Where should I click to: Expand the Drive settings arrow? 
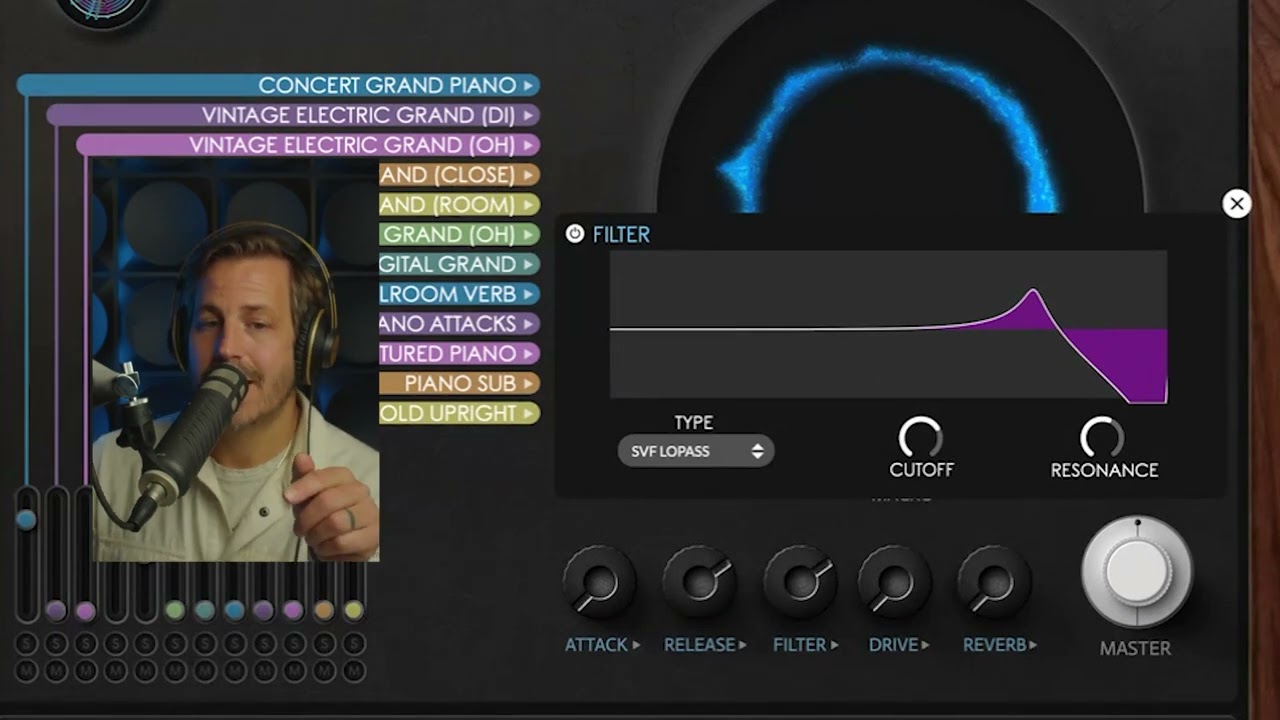[x=925, y=645]
